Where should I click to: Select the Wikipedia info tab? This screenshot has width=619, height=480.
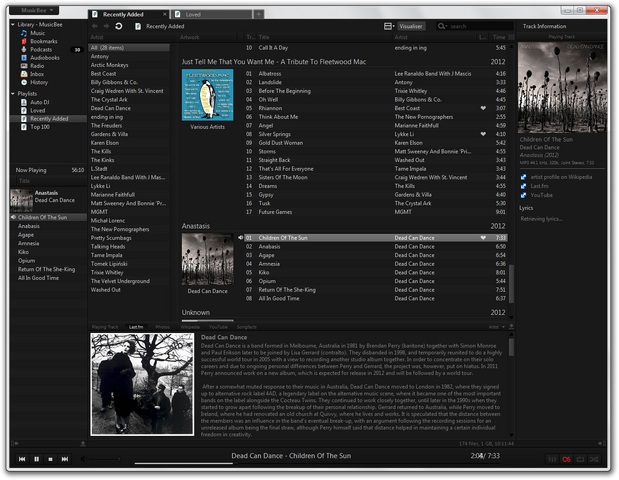[x=190, y=327]
